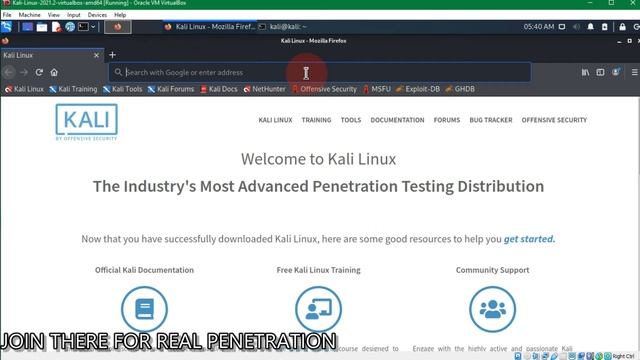
Task: Select the Firefox workspace button in panel
Action: [x=118, y=27]
